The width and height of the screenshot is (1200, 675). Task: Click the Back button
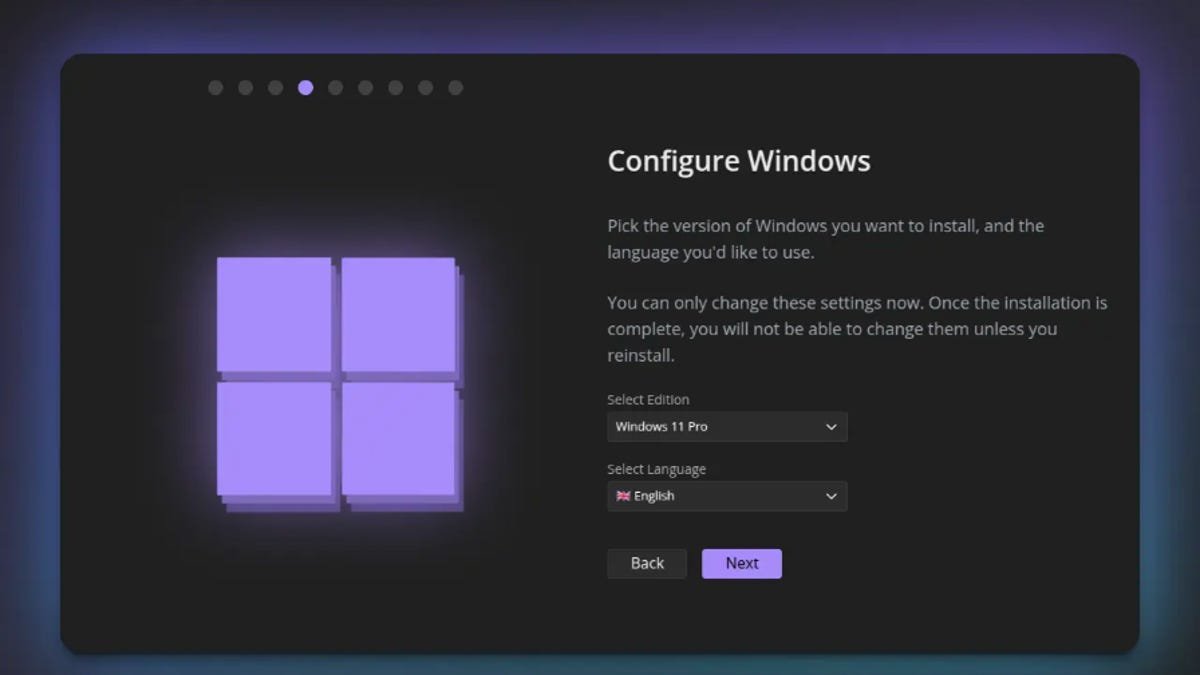[646, 563]
